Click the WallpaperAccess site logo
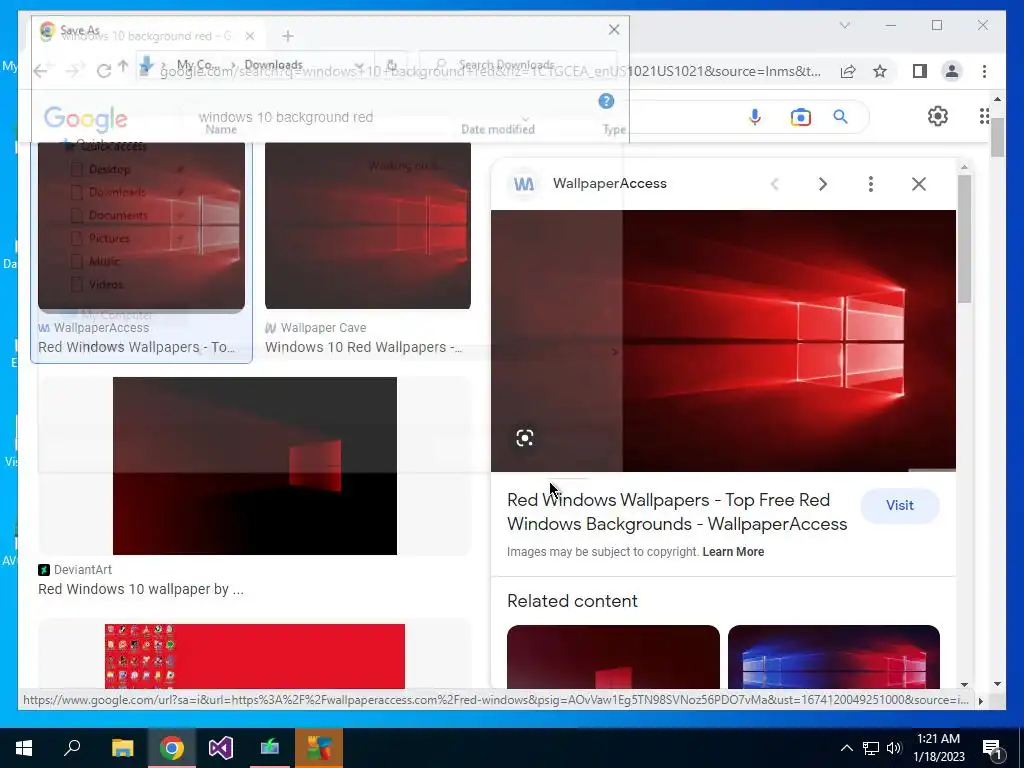This screenshot has width=1024, height=768. [x=524, y=184]
